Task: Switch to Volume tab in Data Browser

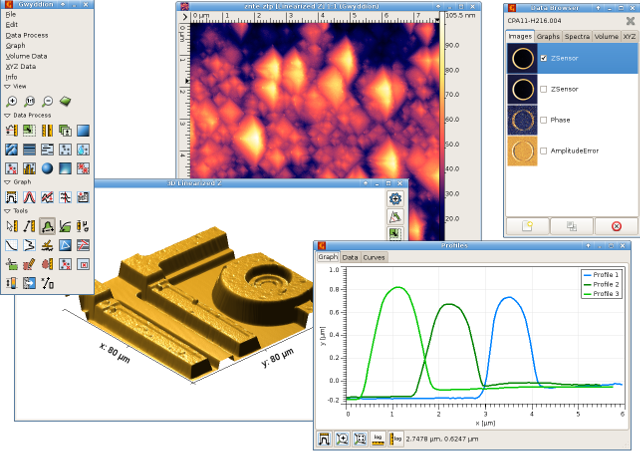Action: 606,36
